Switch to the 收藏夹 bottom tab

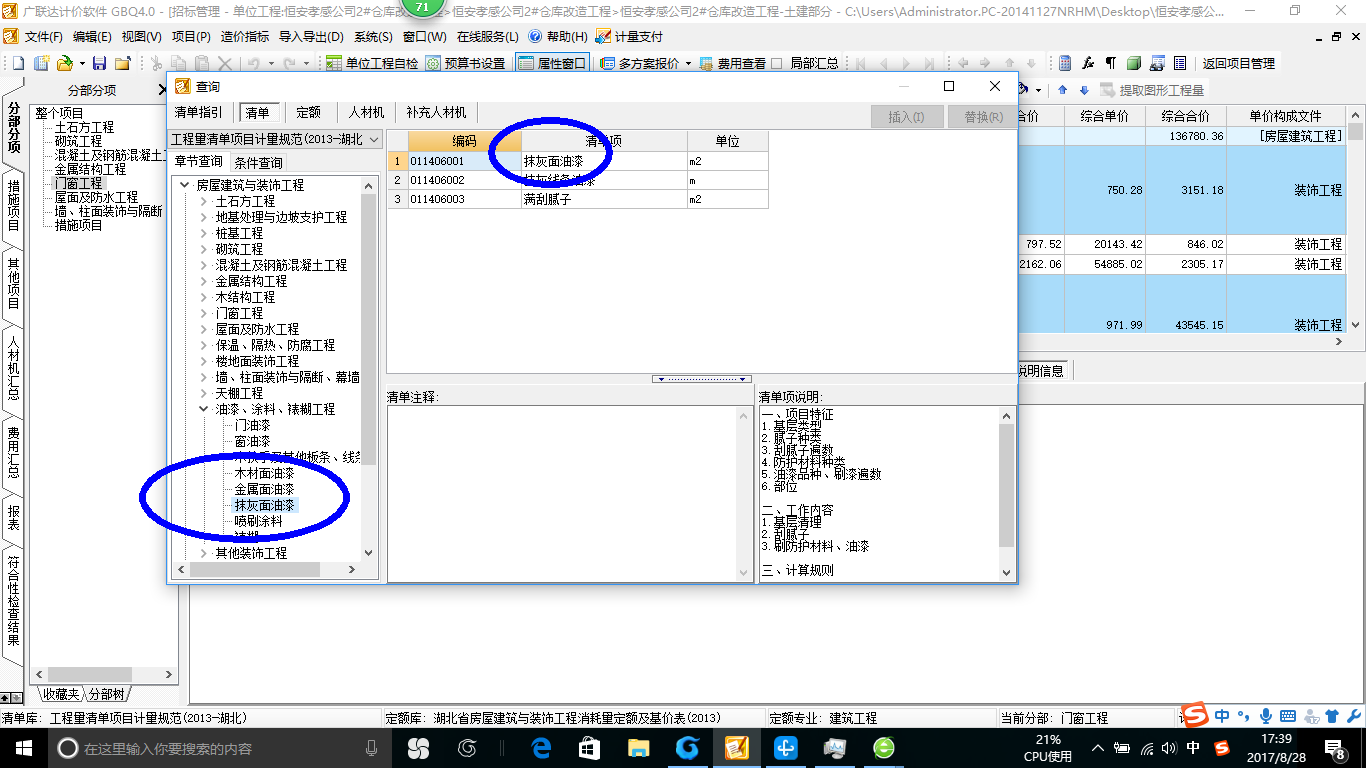coord(59,694)
